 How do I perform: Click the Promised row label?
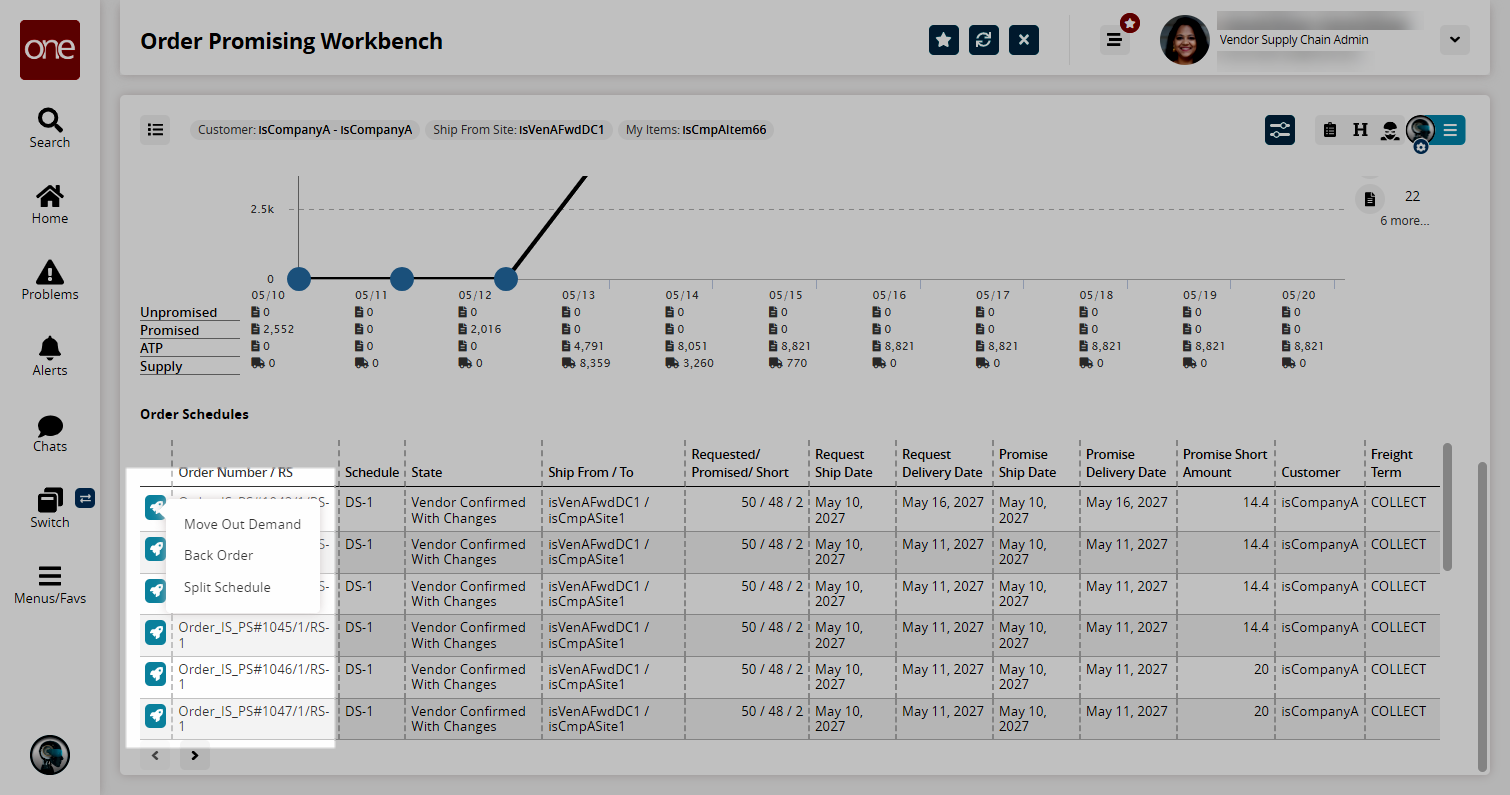(169, 331)
